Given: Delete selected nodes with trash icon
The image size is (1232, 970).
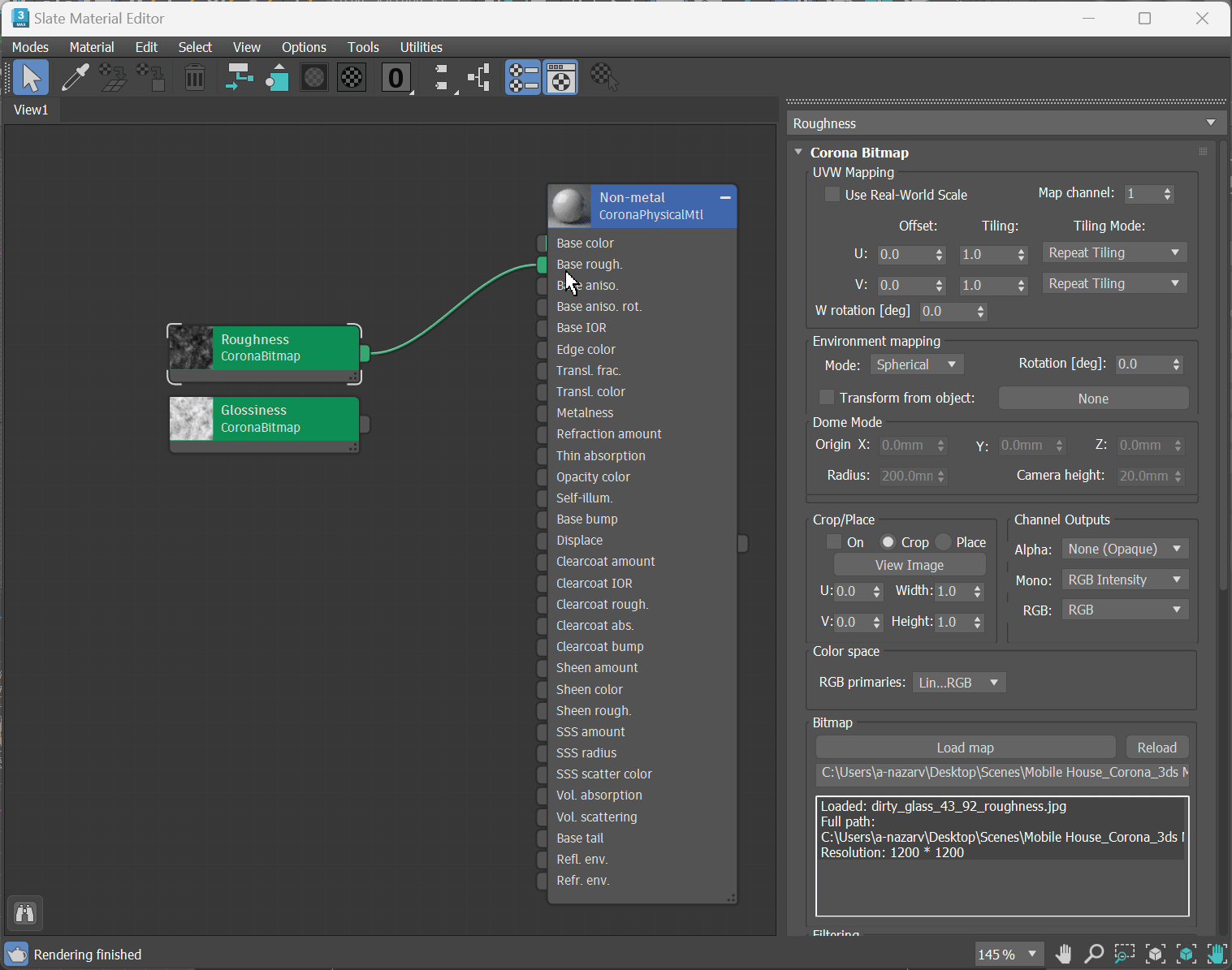Looking at the screenshot, I should pyautogui.click(x=195, y=78).
